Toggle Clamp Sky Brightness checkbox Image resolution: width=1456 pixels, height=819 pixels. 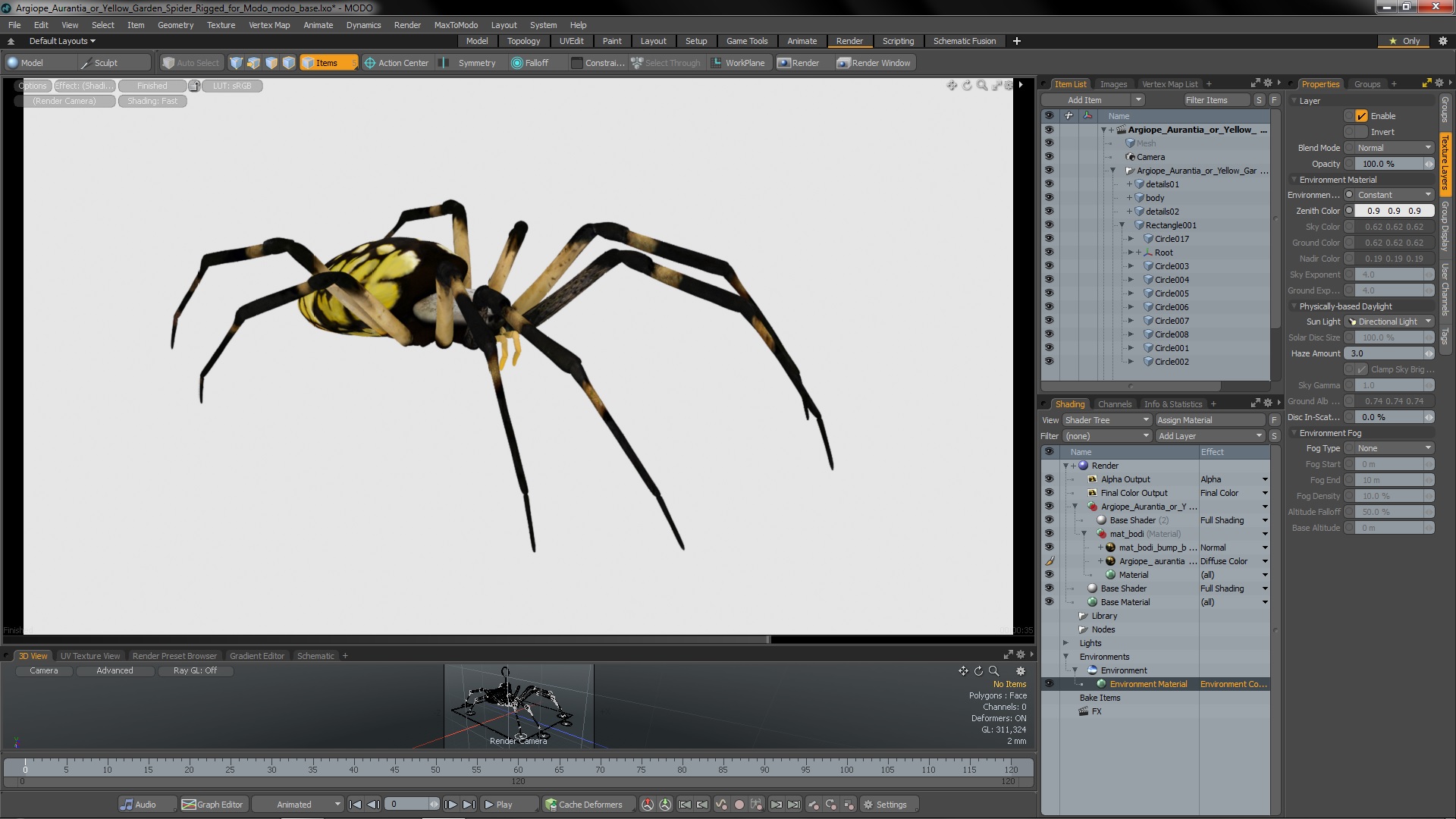(1361, 369)
